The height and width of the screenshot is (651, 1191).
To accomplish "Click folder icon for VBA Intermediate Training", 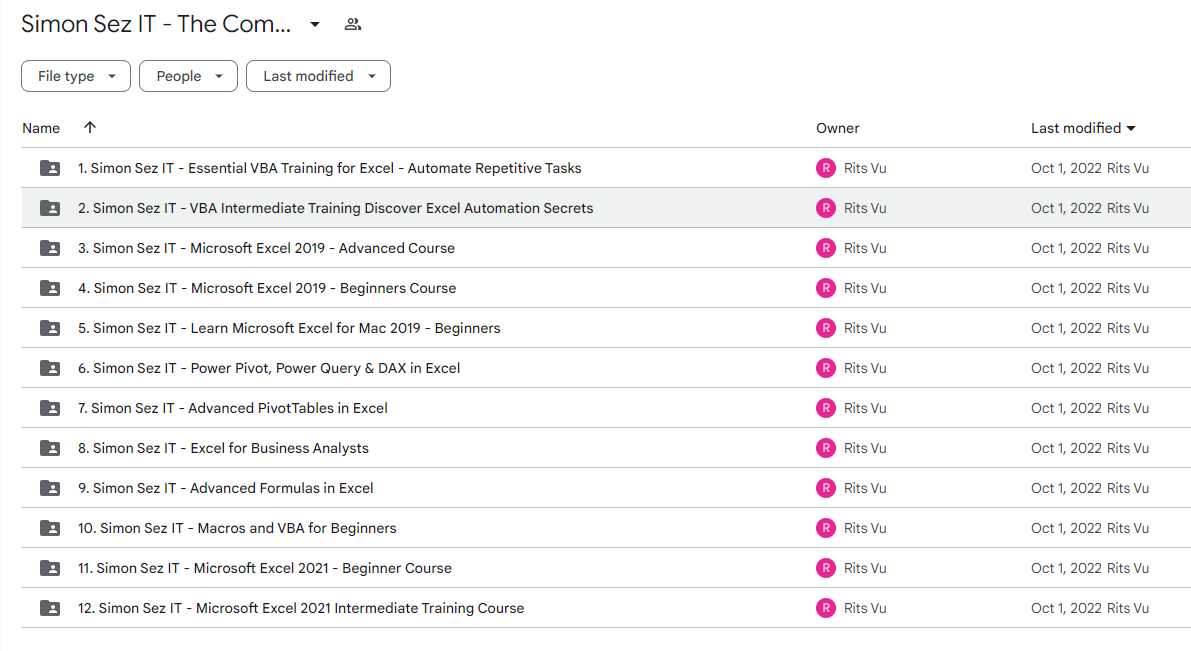I will pyautogui.click(x=50, y=208).
